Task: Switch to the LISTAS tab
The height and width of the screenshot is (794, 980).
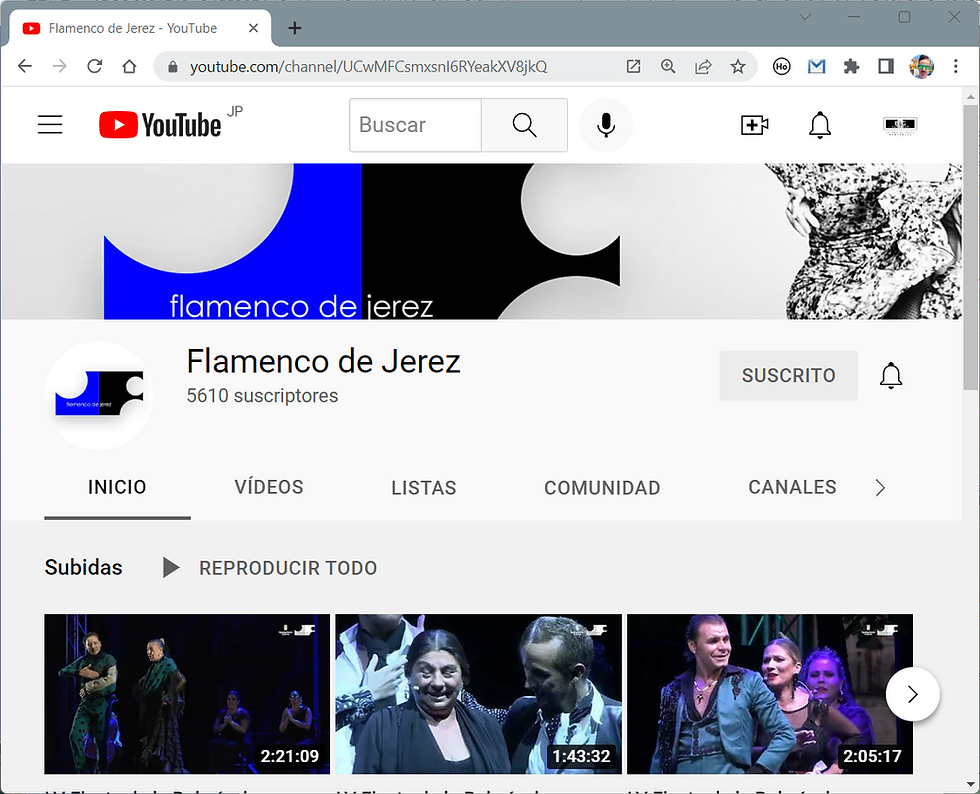Action: 424,488
